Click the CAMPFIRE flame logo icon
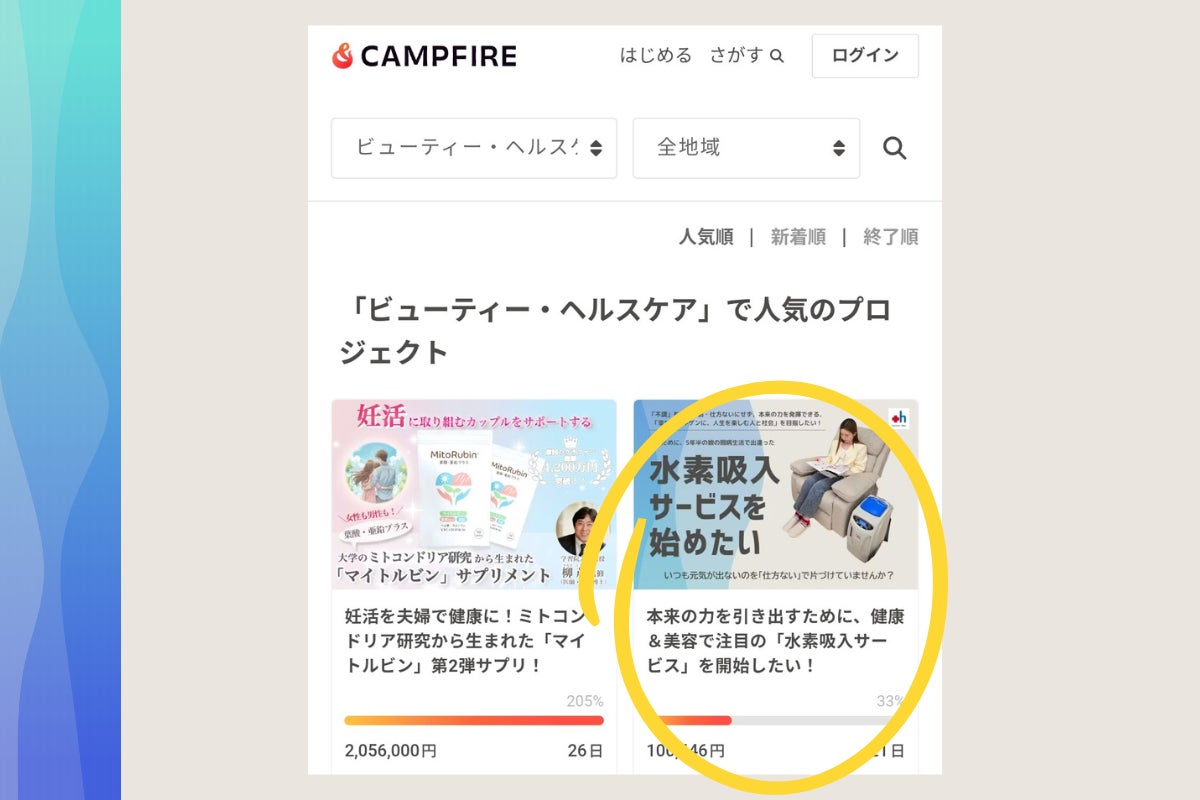1200x800 pixels. click(x=342, y=56)
